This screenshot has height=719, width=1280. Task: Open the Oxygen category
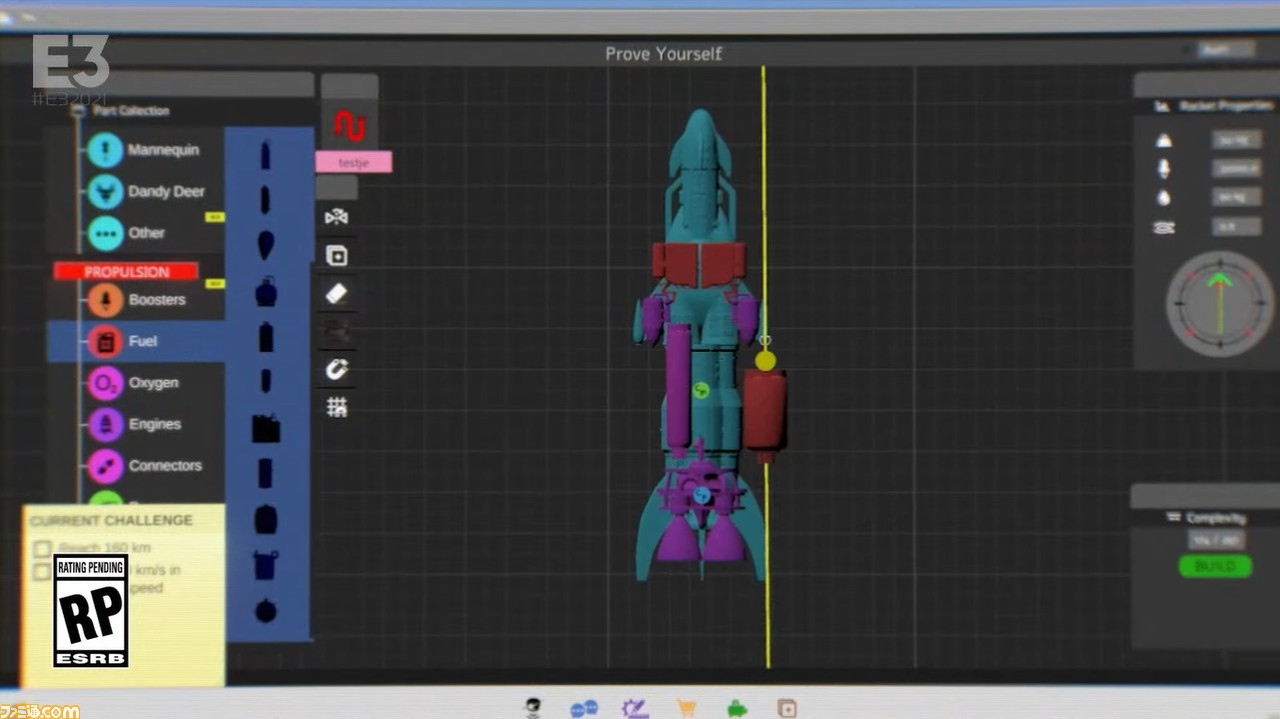coord(133,383)
